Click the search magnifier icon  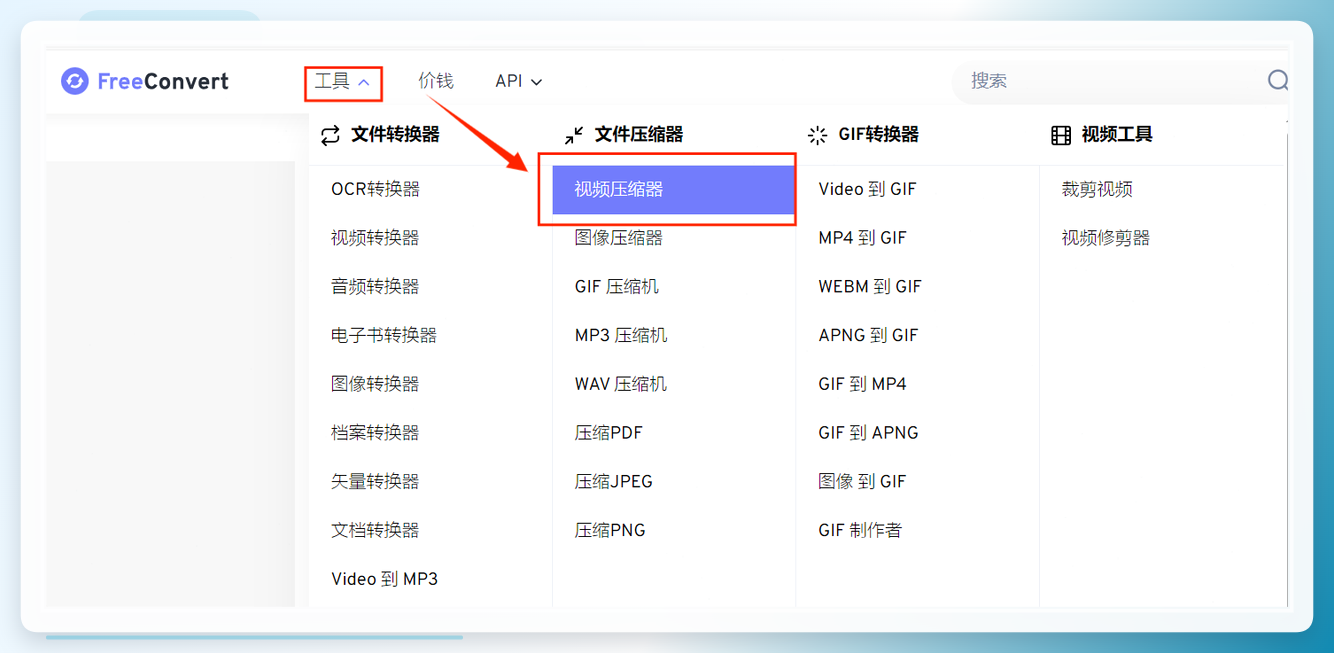tap(1277, 80)
